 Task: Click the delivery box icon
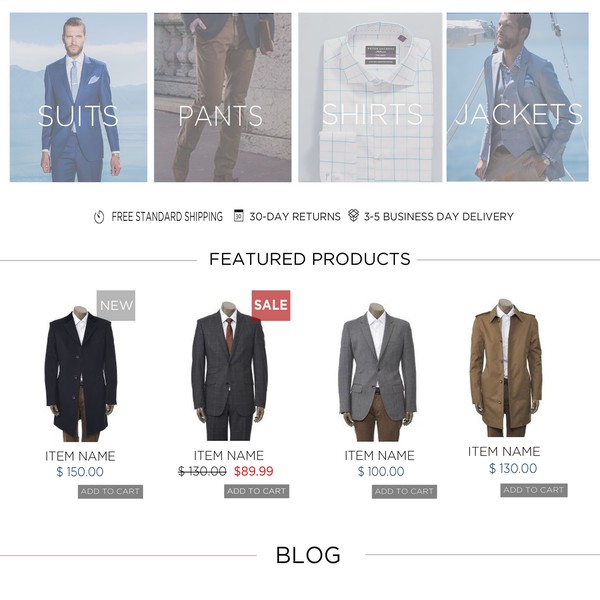(x=354, y=215)
